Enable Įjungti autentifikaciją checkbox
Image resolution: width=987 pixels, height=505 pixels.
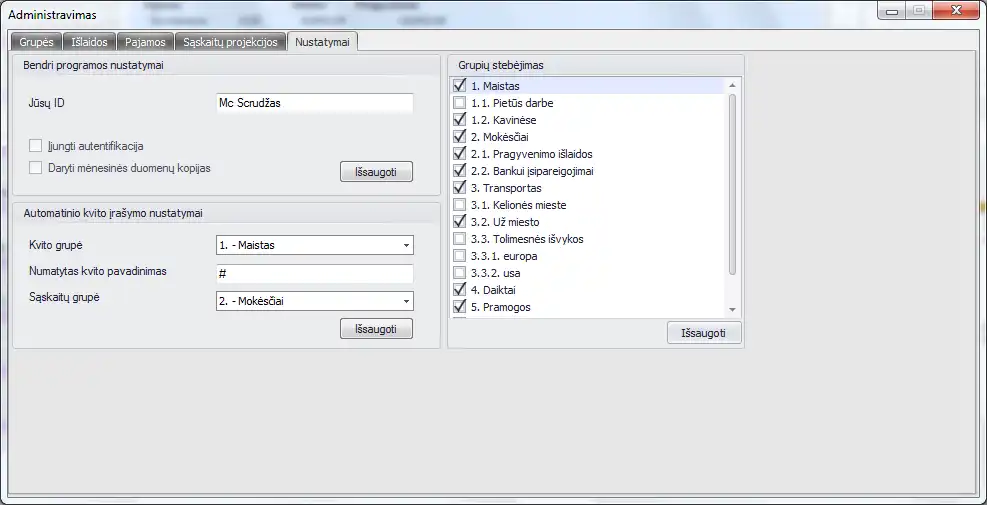(35, 146)
